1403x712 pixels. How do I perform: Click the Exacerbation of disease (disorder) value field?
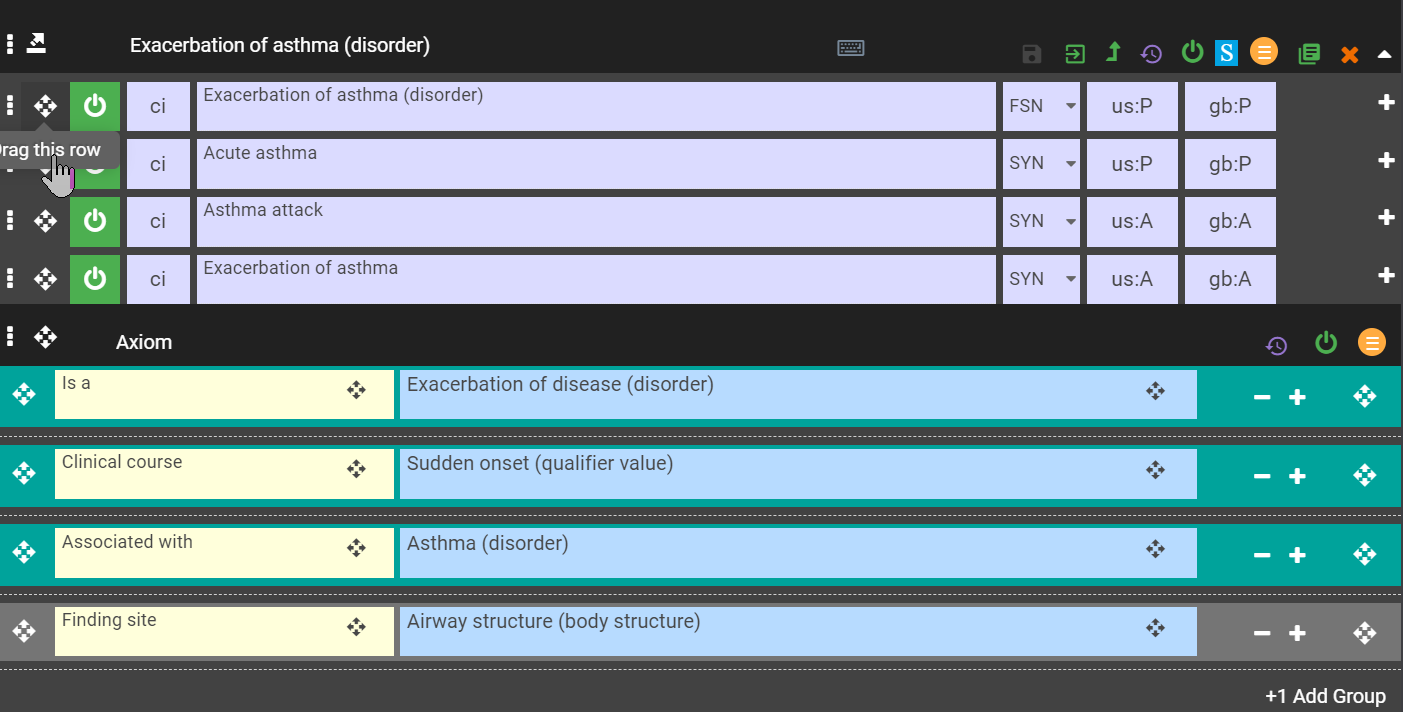coord(798,394)
